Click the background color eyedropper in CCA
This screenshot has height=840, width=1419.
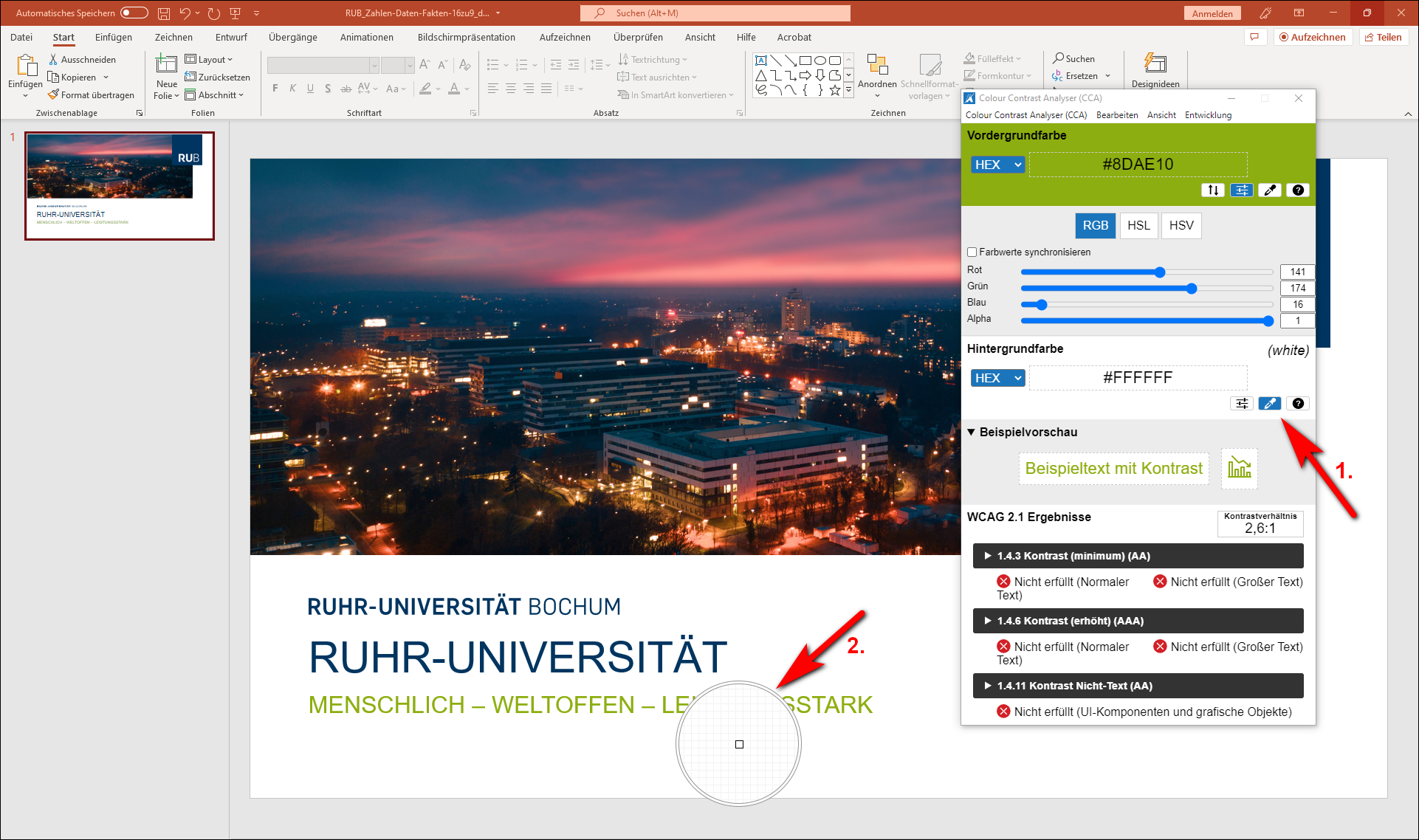tap(1269, 403)
